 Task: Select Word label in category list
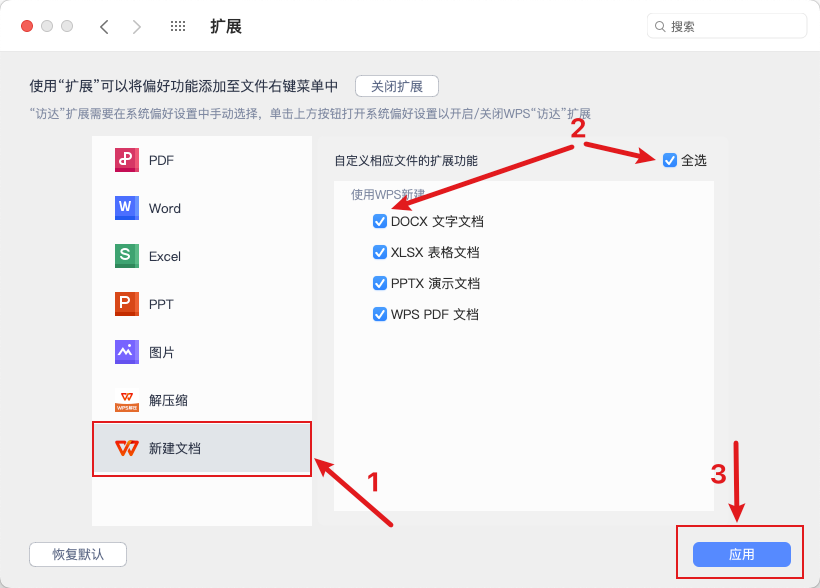[x=165, y=208]
